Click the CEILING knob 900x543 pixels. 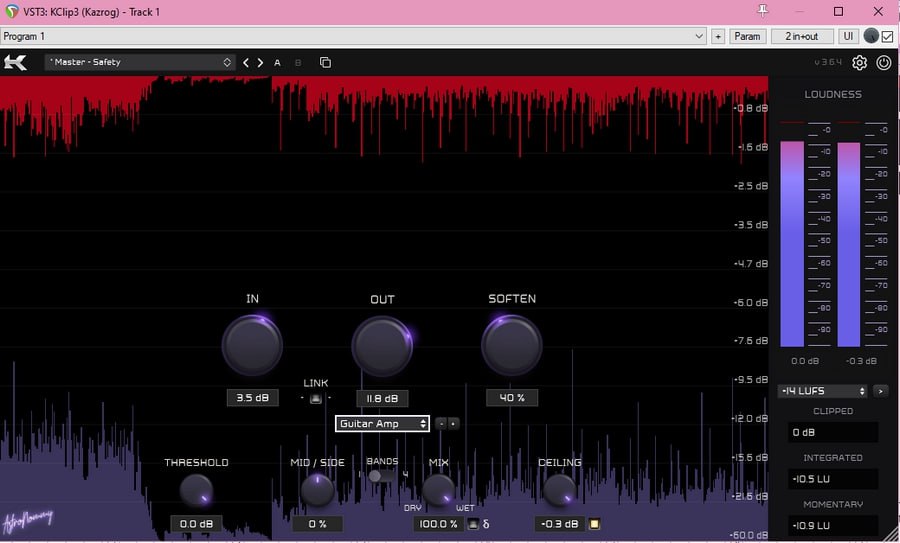560,491
